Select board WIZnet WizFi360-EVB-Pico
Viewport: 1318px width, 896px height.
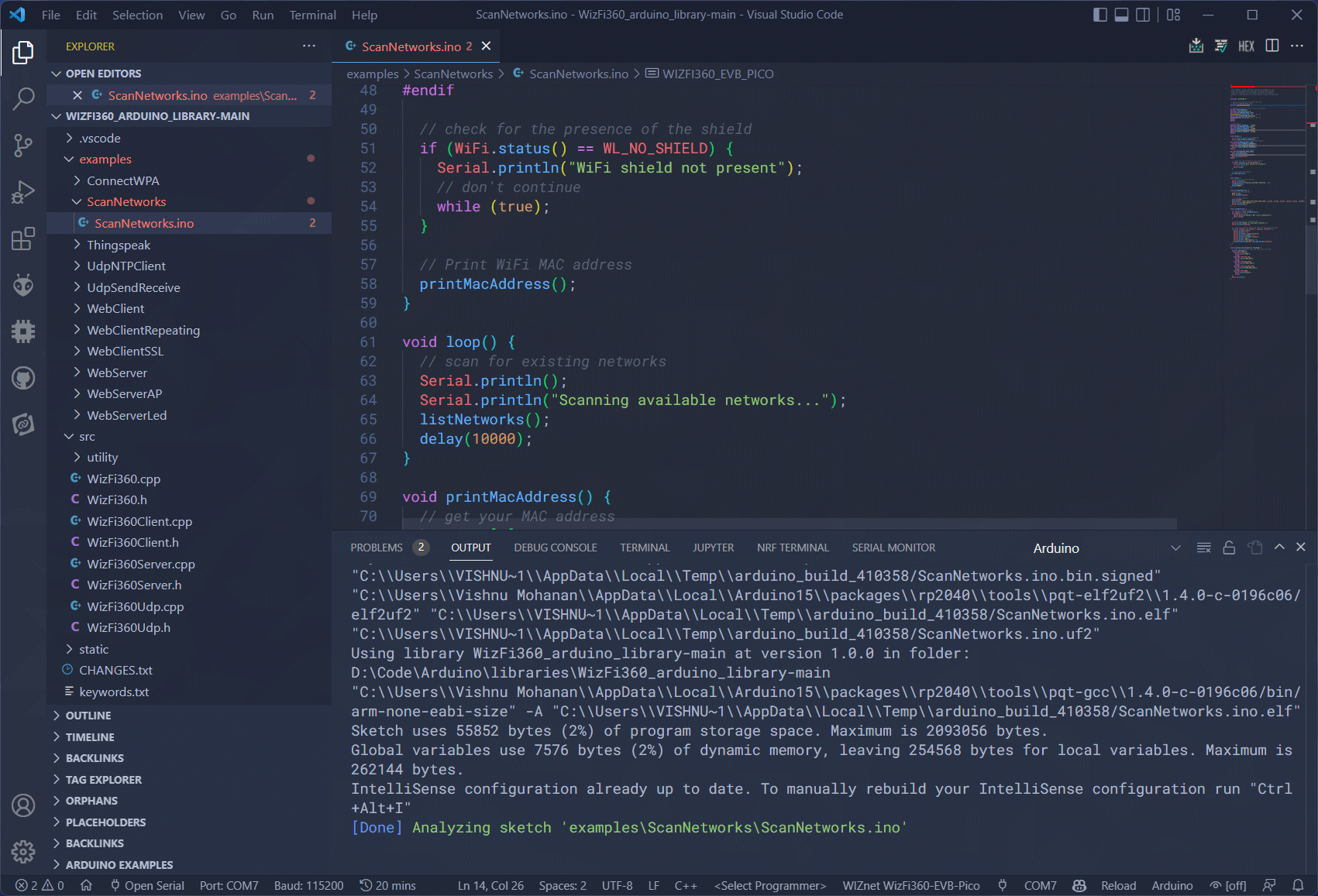pyautogui.click(x=911, y=885)
